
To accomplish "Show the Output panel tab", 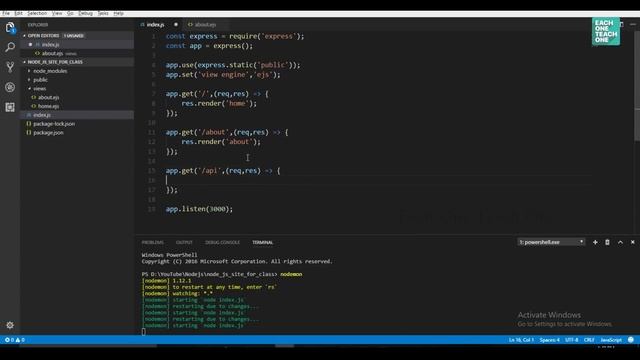I will click(x=184, y=242).
